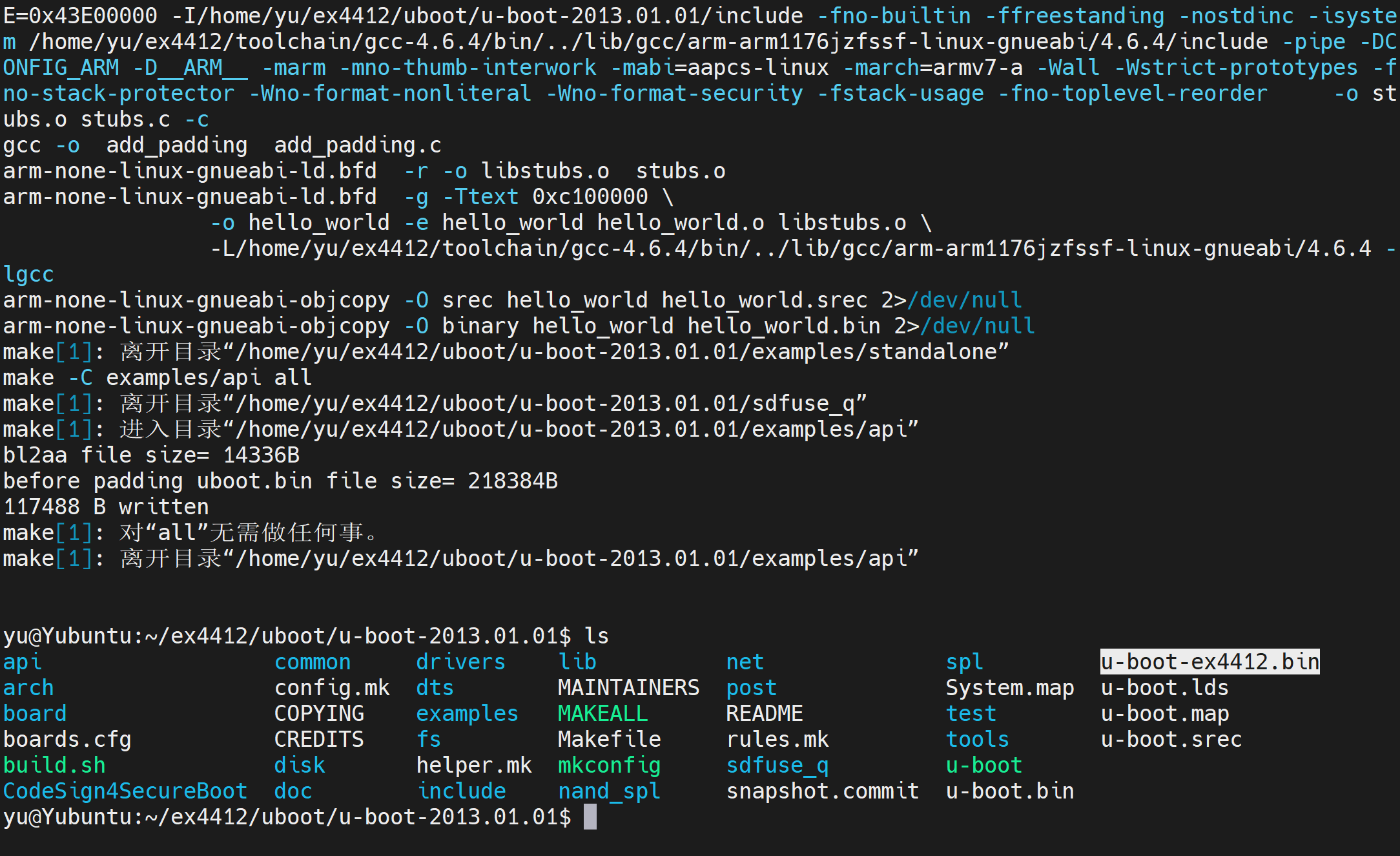
Task: Click the MAKEALL executable name
Action: tap(602, 713)
